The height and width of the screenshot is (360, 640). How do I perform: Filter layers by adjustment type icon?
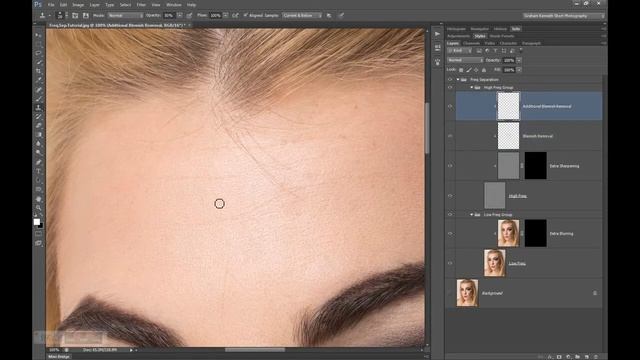487,51
